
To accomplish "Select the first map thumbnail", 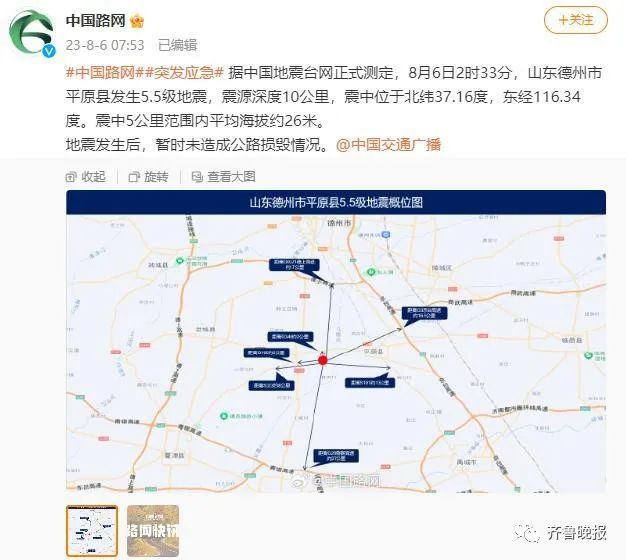I will point(92,531).
